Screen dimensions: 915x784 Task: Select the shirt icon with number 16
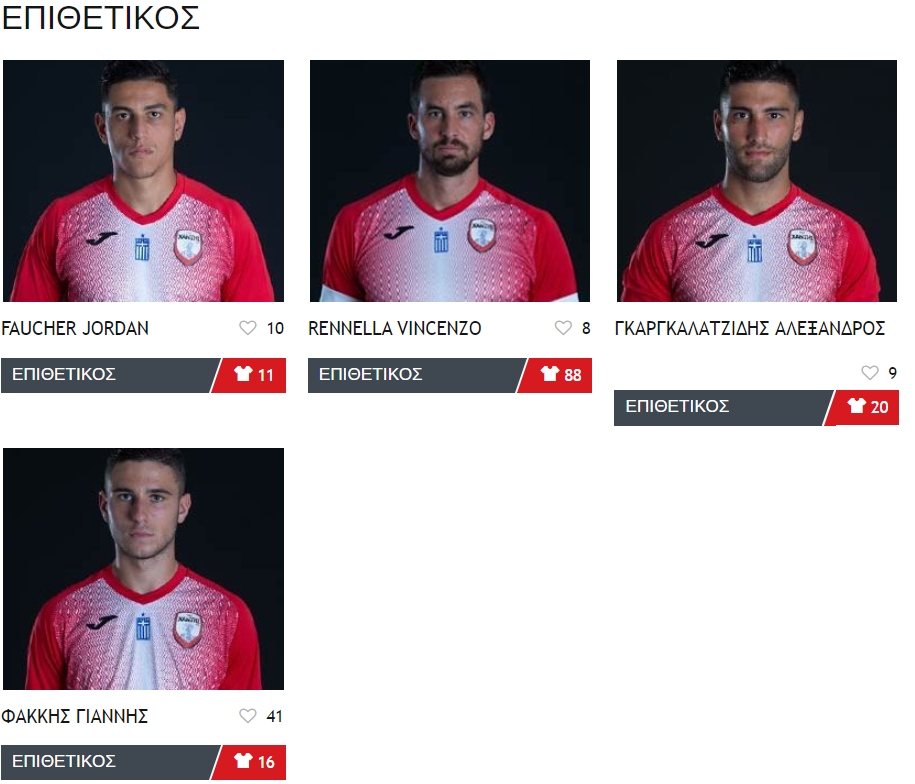(243, 761)
